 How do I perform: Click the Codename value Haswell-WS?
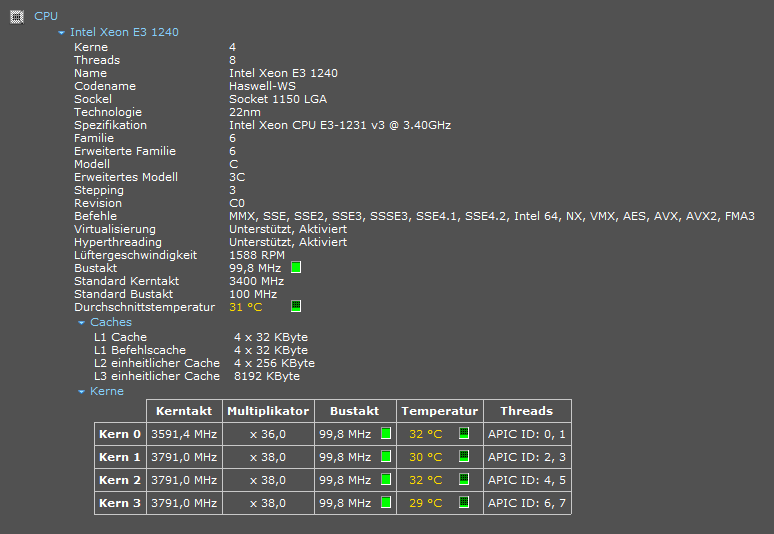(262, 86)
